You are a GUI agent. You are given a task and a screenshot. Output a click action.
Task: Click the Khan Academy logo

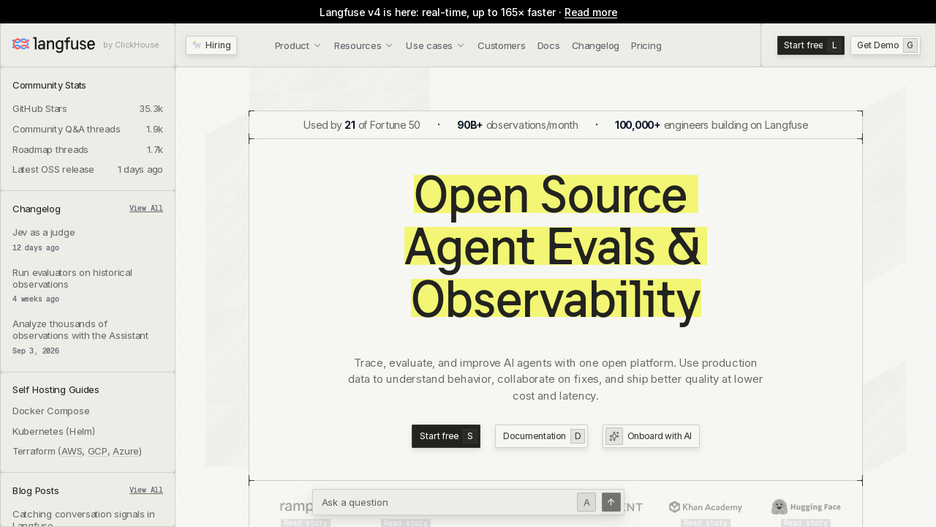[x=706, y=507]
